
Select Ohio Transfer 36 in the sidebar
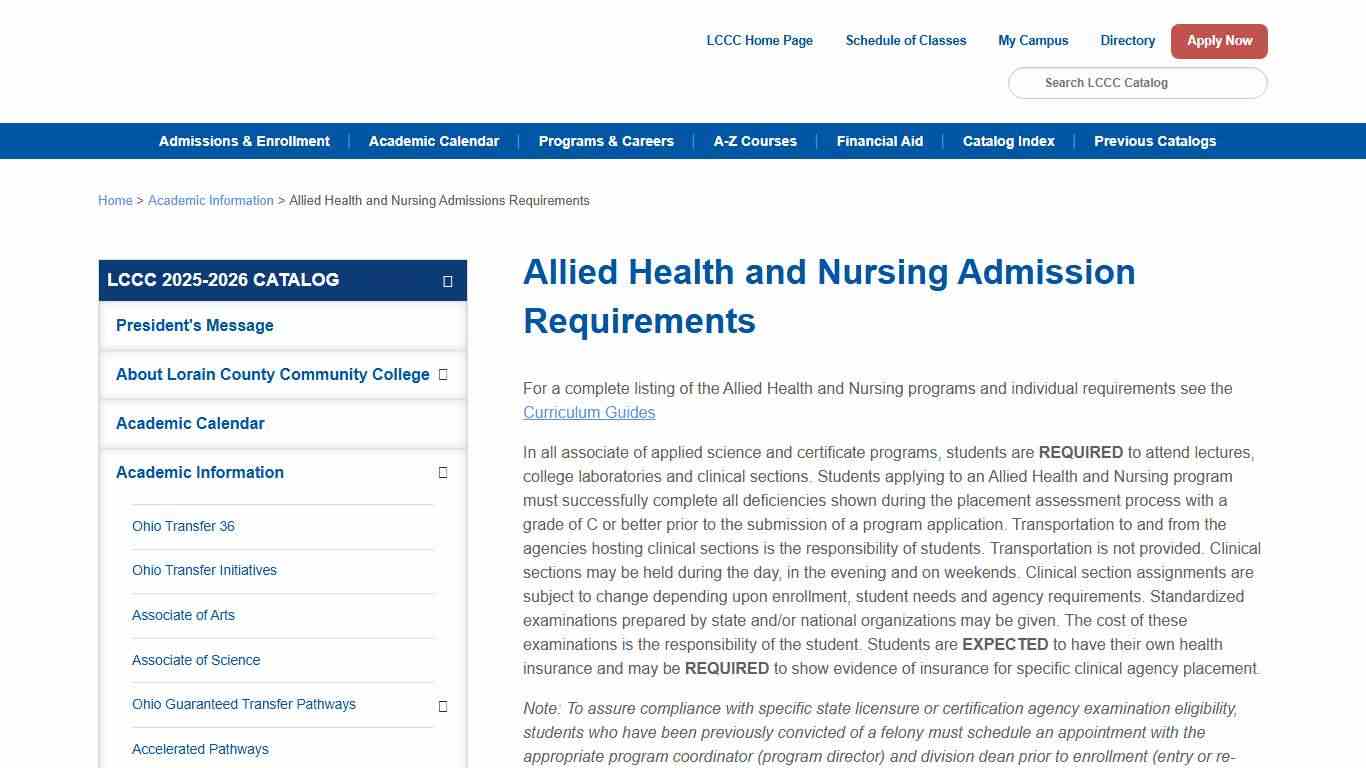pos(183,526)
